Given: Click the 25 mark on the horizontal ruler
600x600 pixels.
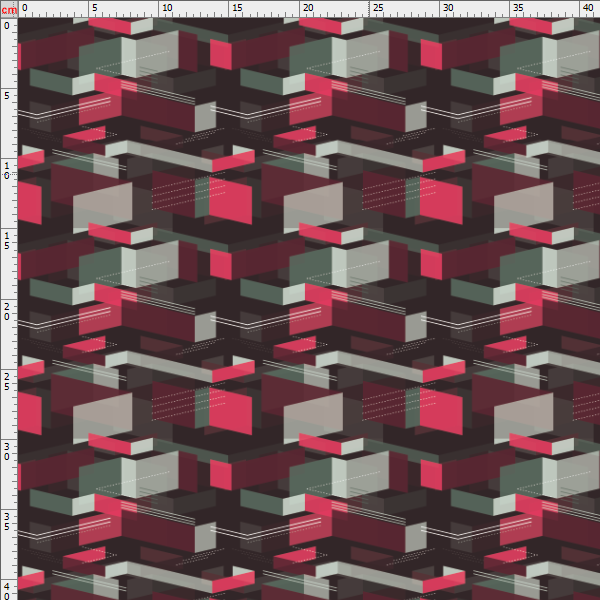Looking at the screenshot, I should pos(378,8).
